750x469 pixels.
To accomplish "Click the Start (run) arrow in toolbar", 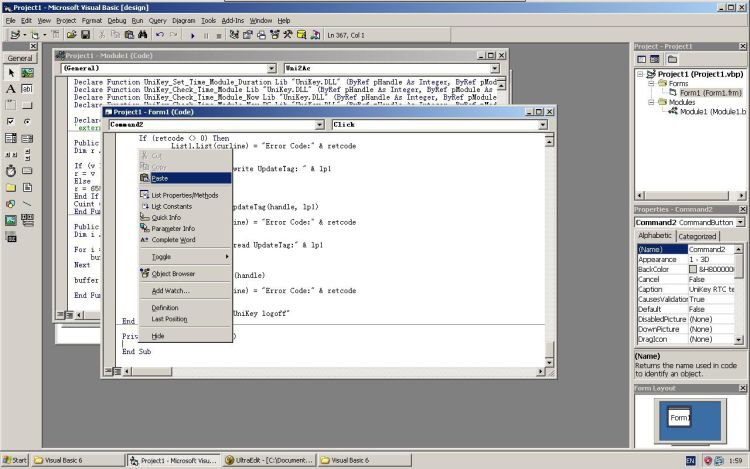I will 192,35.
